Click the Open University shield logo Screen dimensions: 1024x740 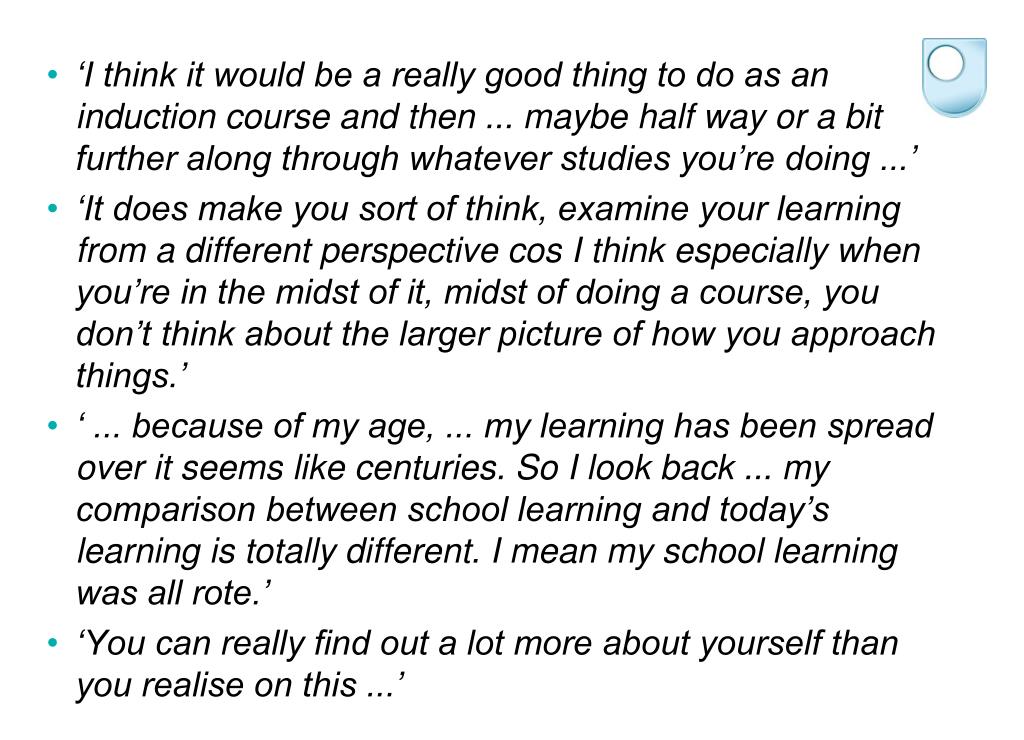click(953, 78)
